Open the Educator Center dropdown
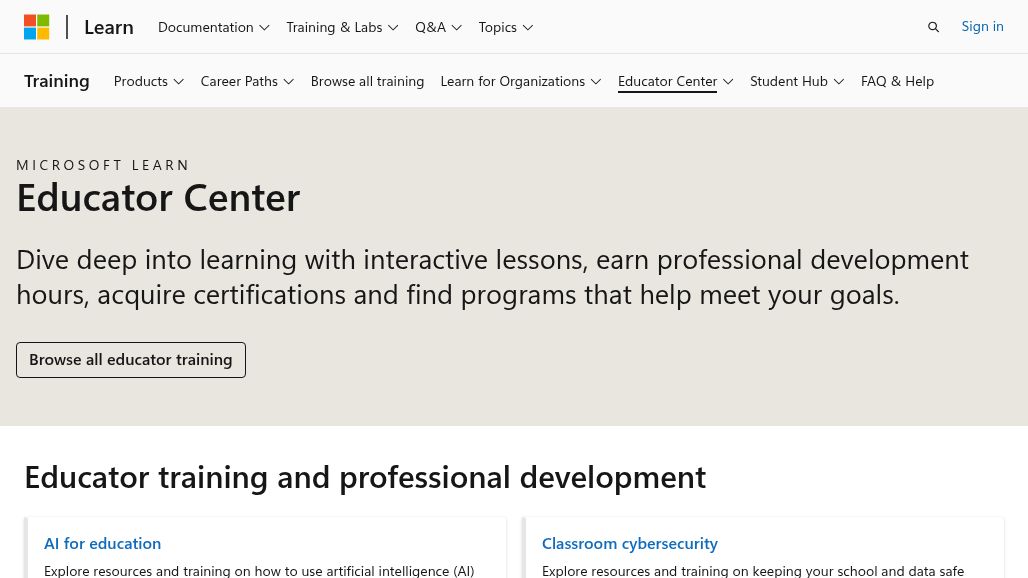 pyautogui.click(x=675, y=81)
